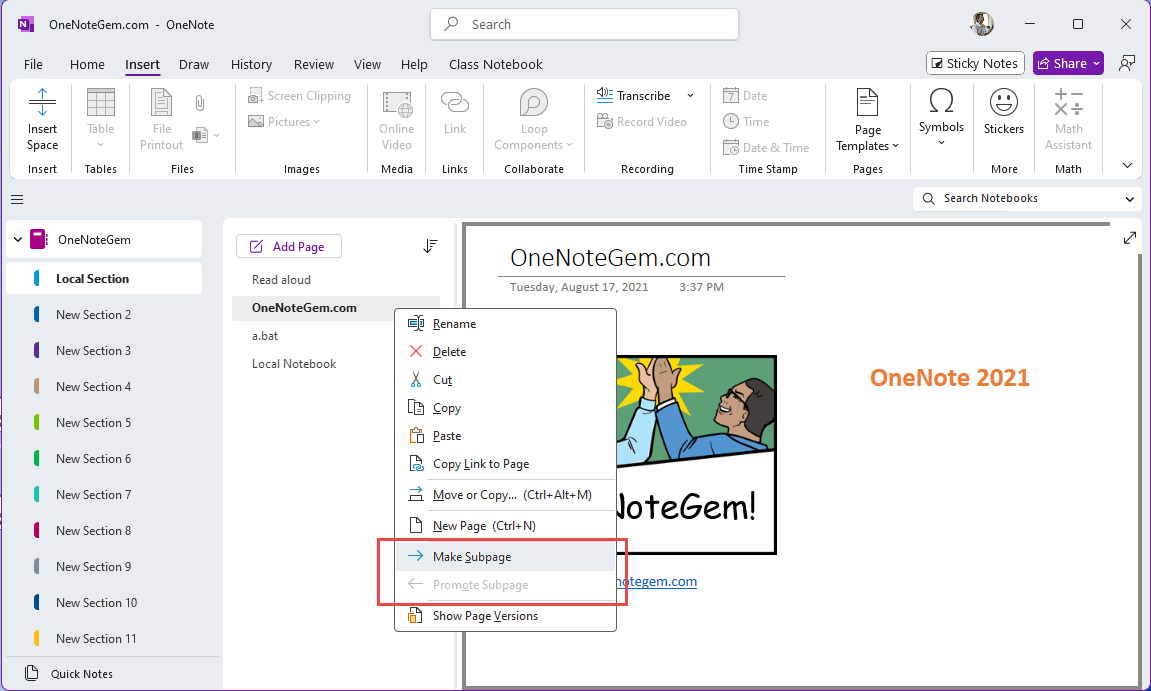
Task: Click the Table icon in ribbon
Action: [101, 103]
